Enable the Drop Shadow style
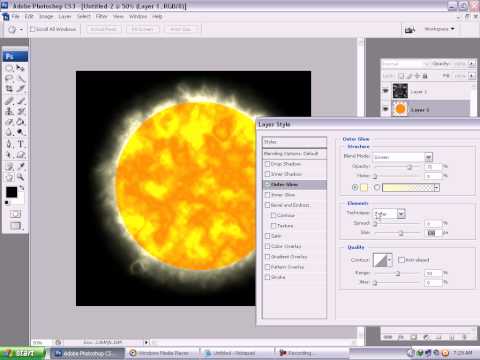480x360 pixels. 267,164
